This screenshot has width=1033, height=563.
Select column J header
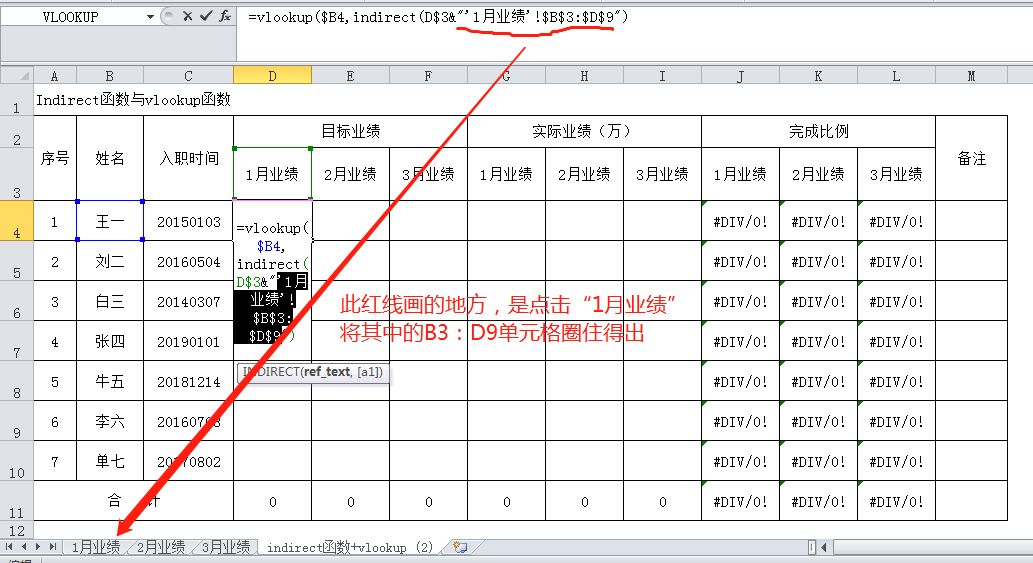click(740, 76)
